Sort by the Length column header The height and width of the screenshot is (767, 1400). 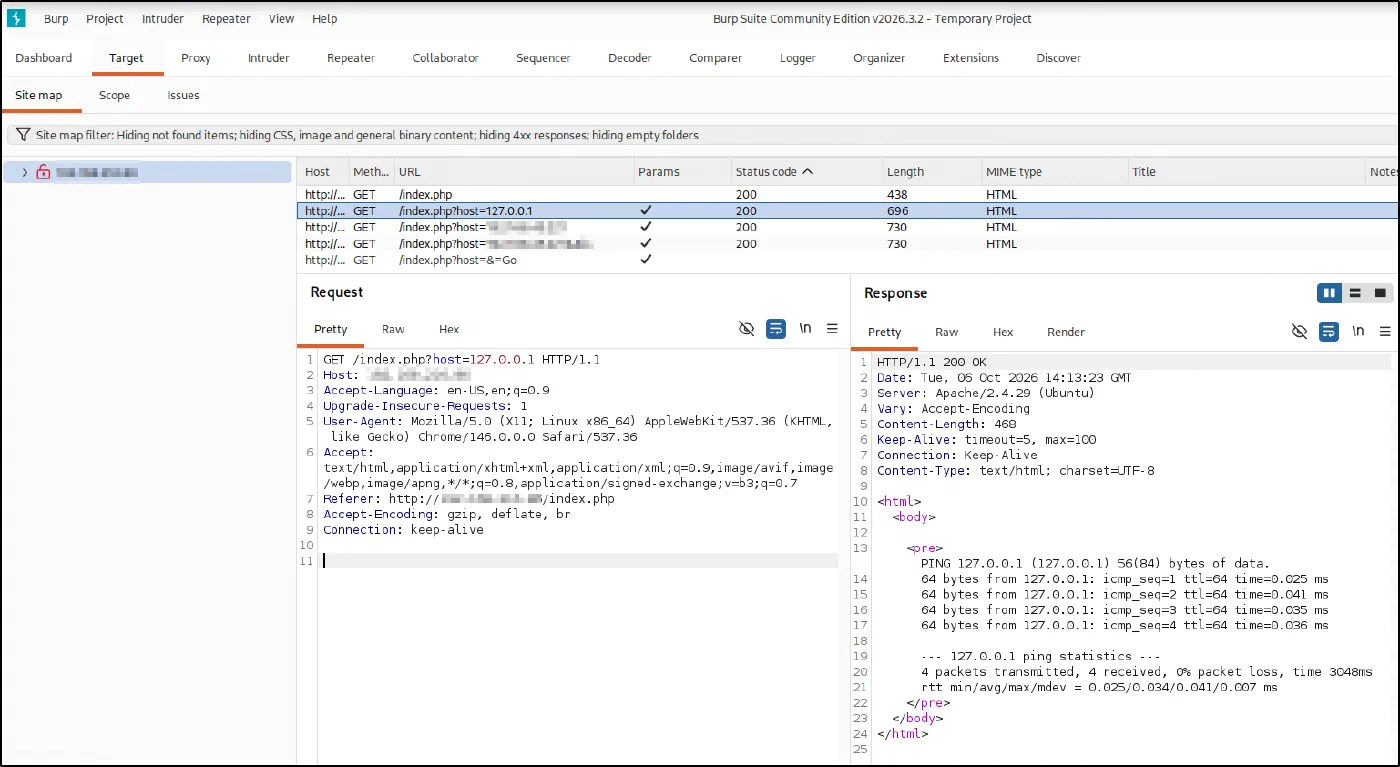pyautogui.click(x=931, y=172)
